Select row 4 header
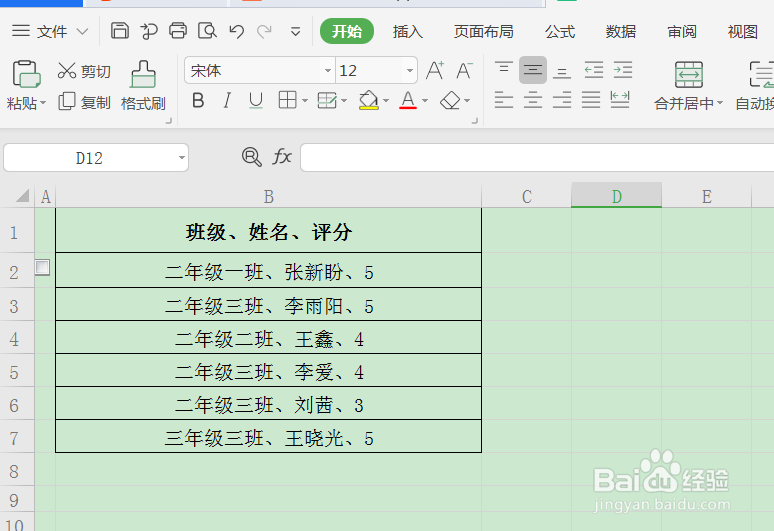Screen dimensions: 774x531 17,339
